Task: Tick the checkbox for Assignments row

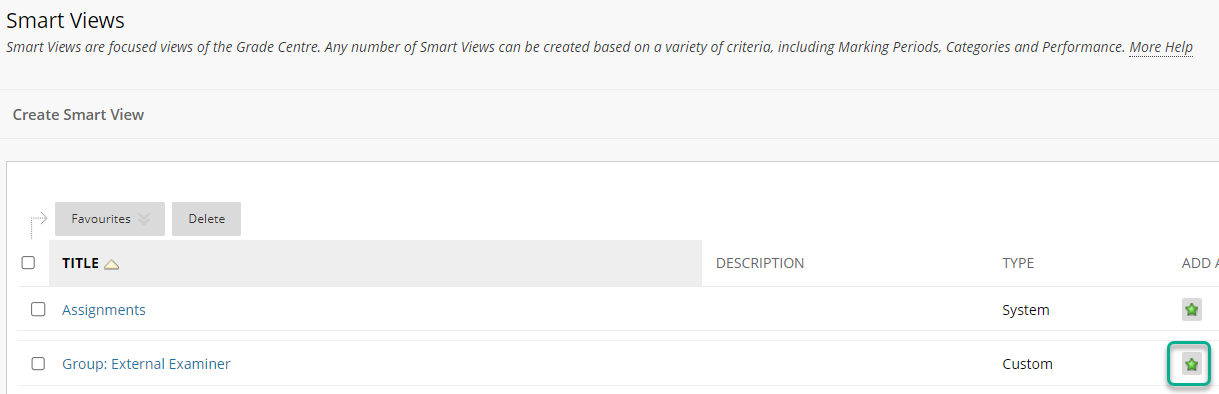Action: 38,309
